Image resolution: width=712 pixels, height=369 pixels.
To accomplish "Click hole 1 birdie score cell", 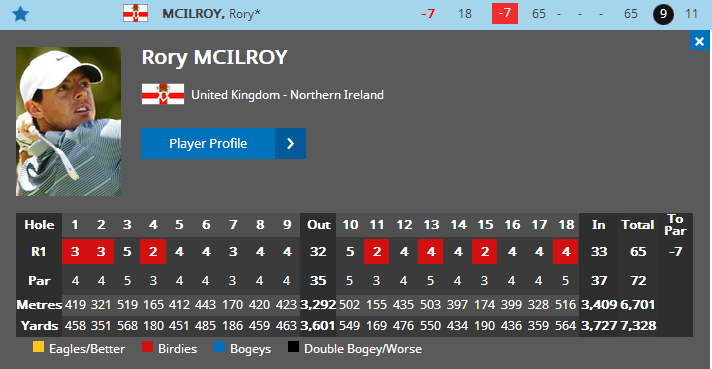I will tap(75, 251).
